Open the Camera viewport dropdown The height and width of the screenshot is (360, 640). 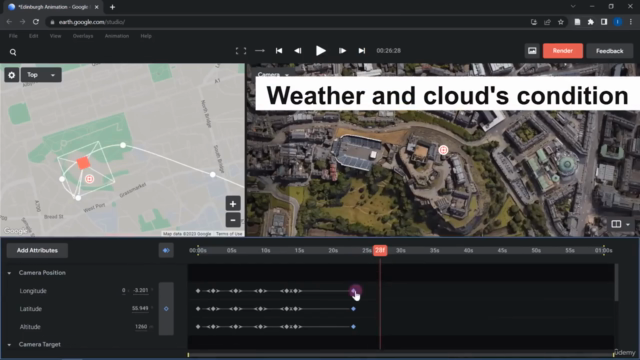[273, 74]
